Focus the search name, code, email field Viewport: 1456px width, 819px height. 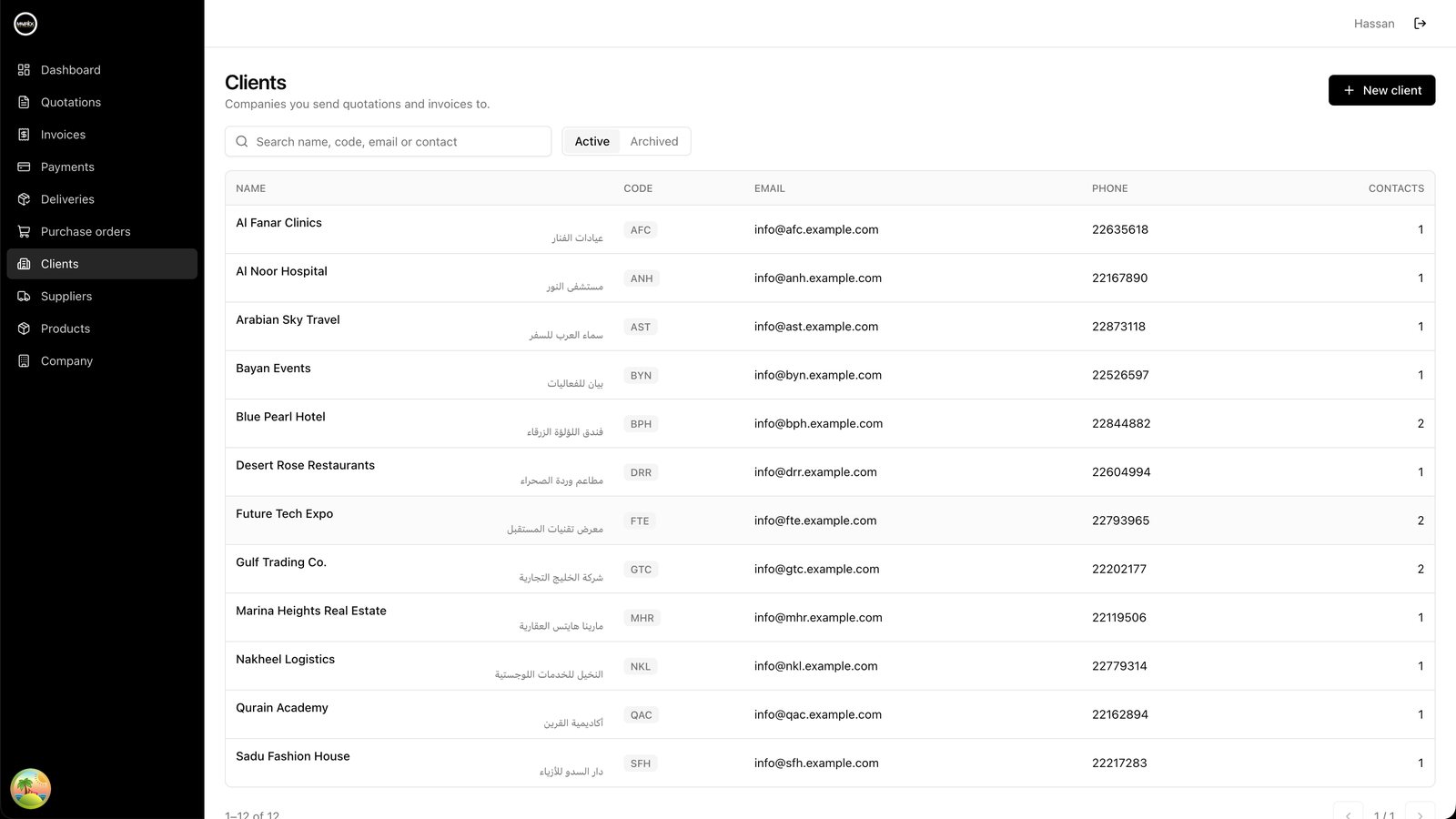[388, 141]
